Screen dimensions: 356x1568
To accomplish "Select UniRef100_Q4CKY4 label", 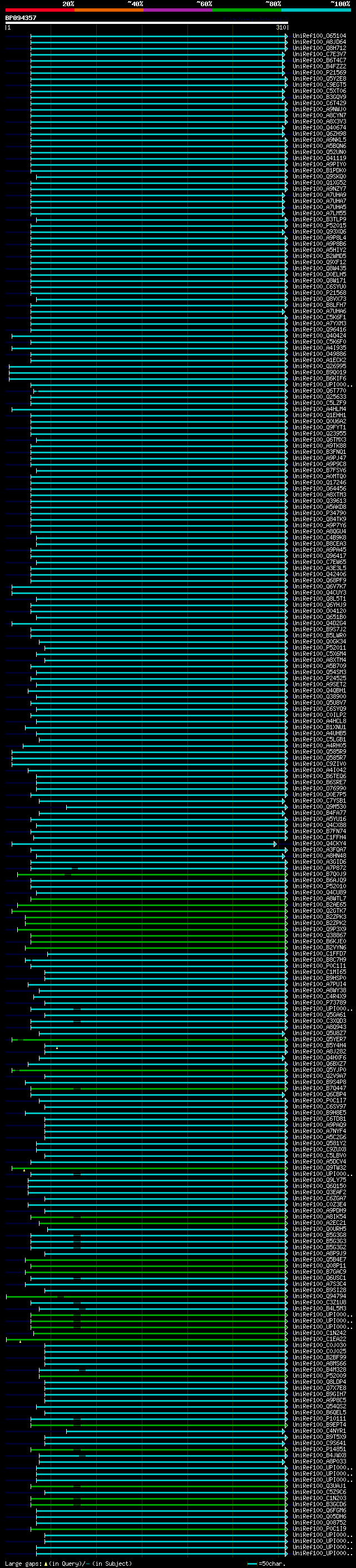I will pos(319,844).
